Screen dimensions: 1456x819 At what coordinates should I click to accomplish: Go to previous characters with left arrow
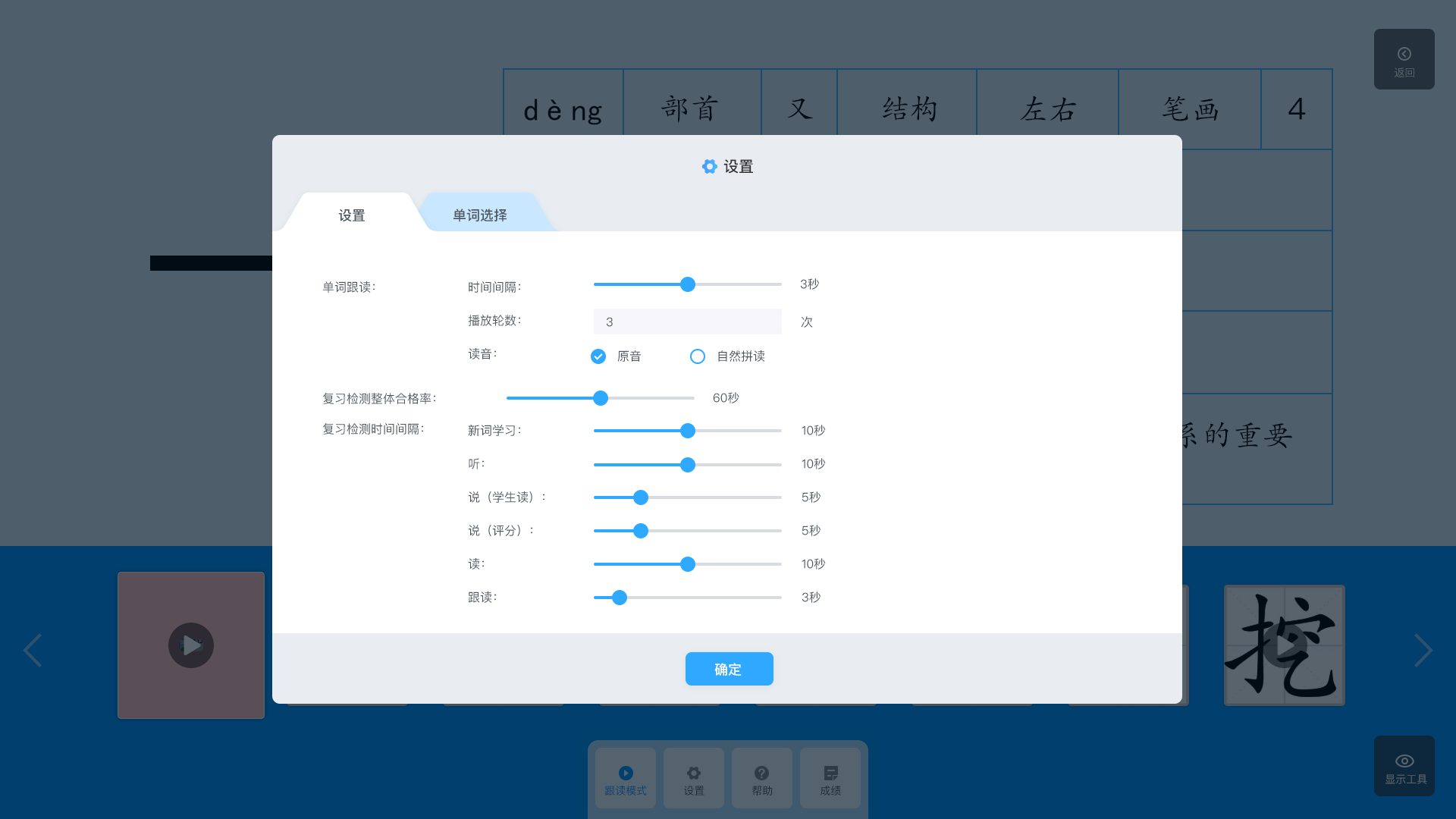point(32,650)
